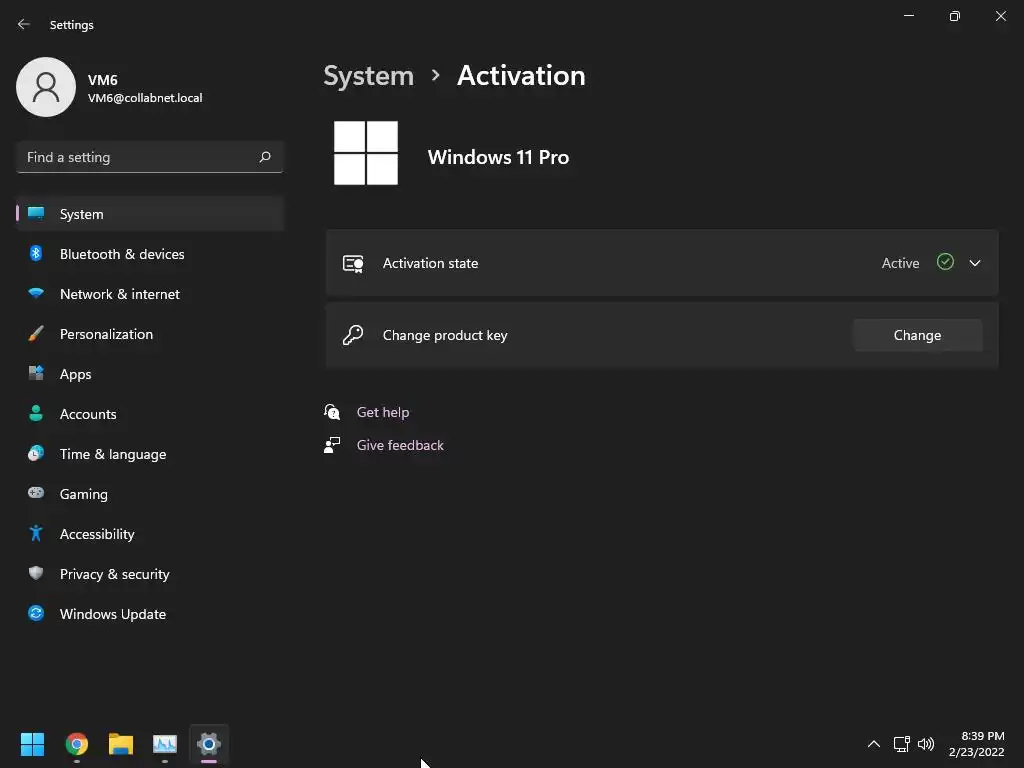Show hidden tray icons chevron

874,744
